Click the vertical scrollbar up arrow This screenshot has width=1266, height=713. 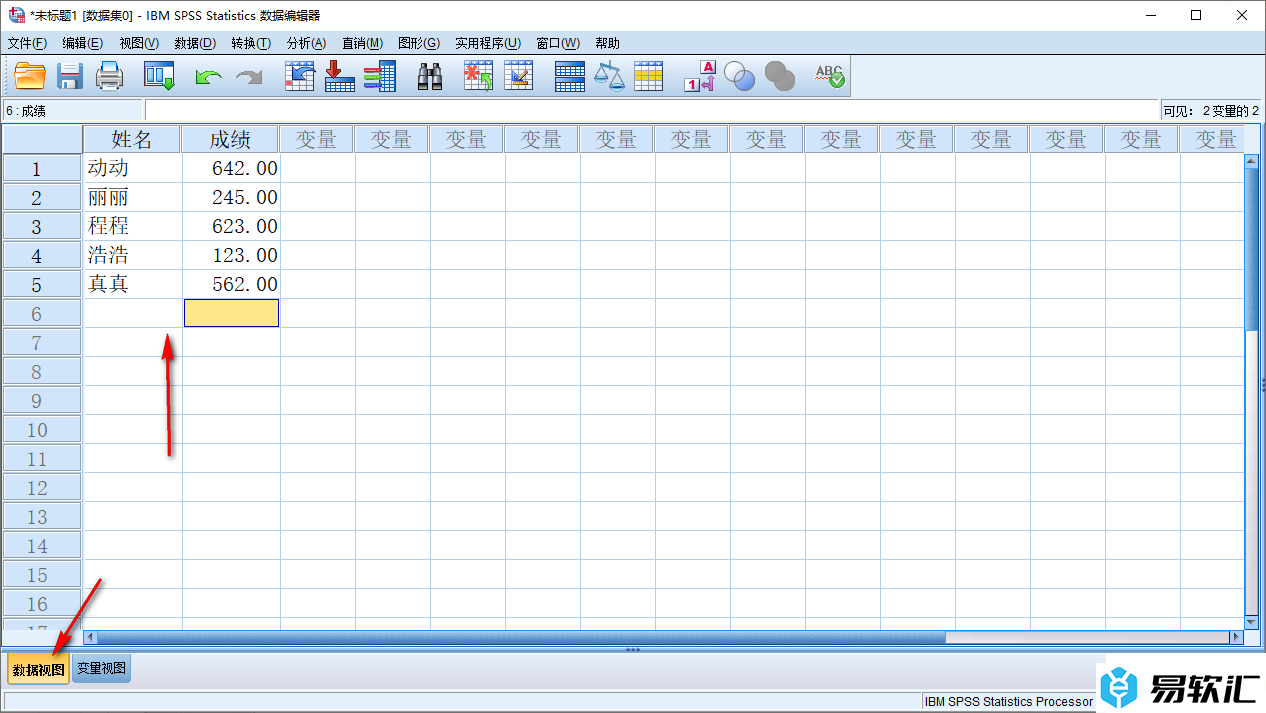[1251, 160]
